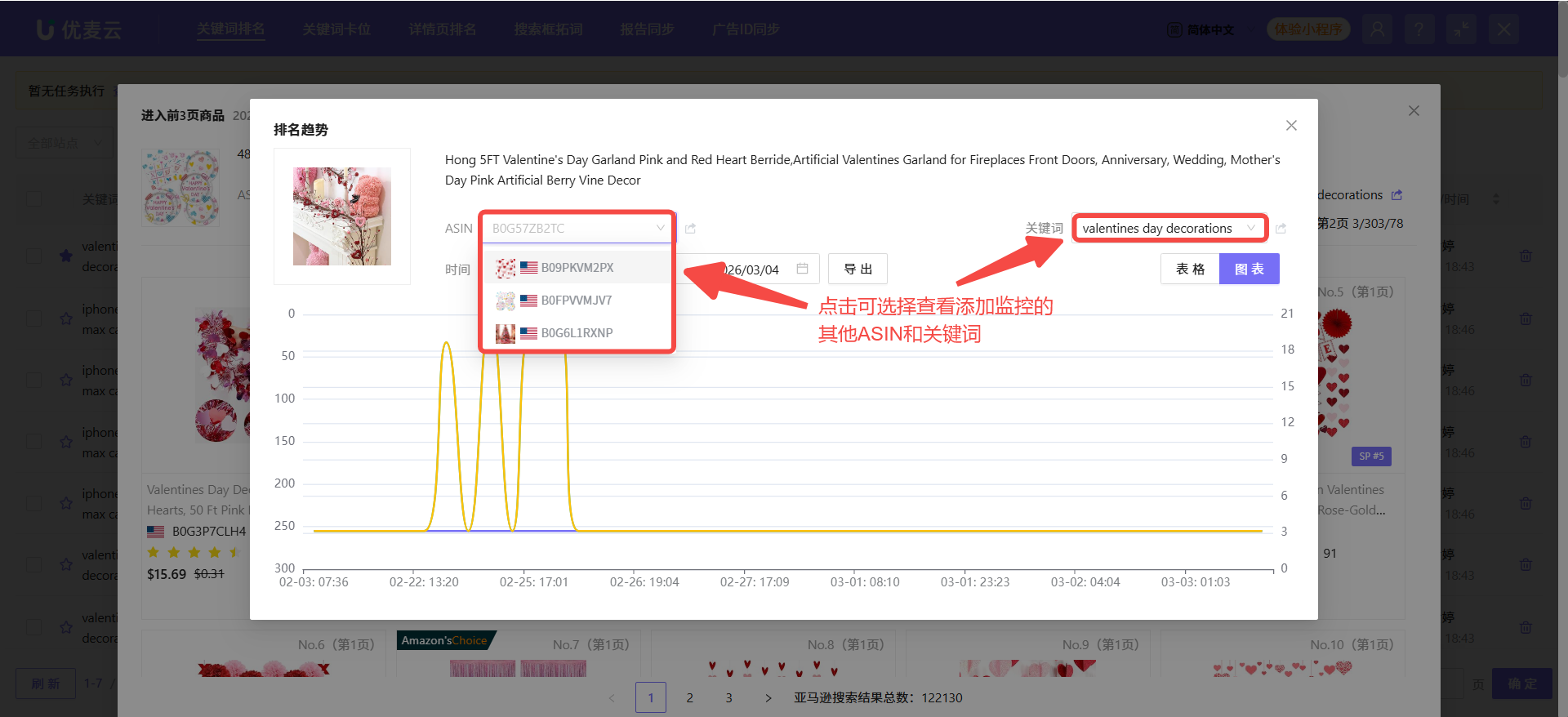The image size is (1568, 717).
Task: Tick the select-all checkbox in table header
Action: 33,198
